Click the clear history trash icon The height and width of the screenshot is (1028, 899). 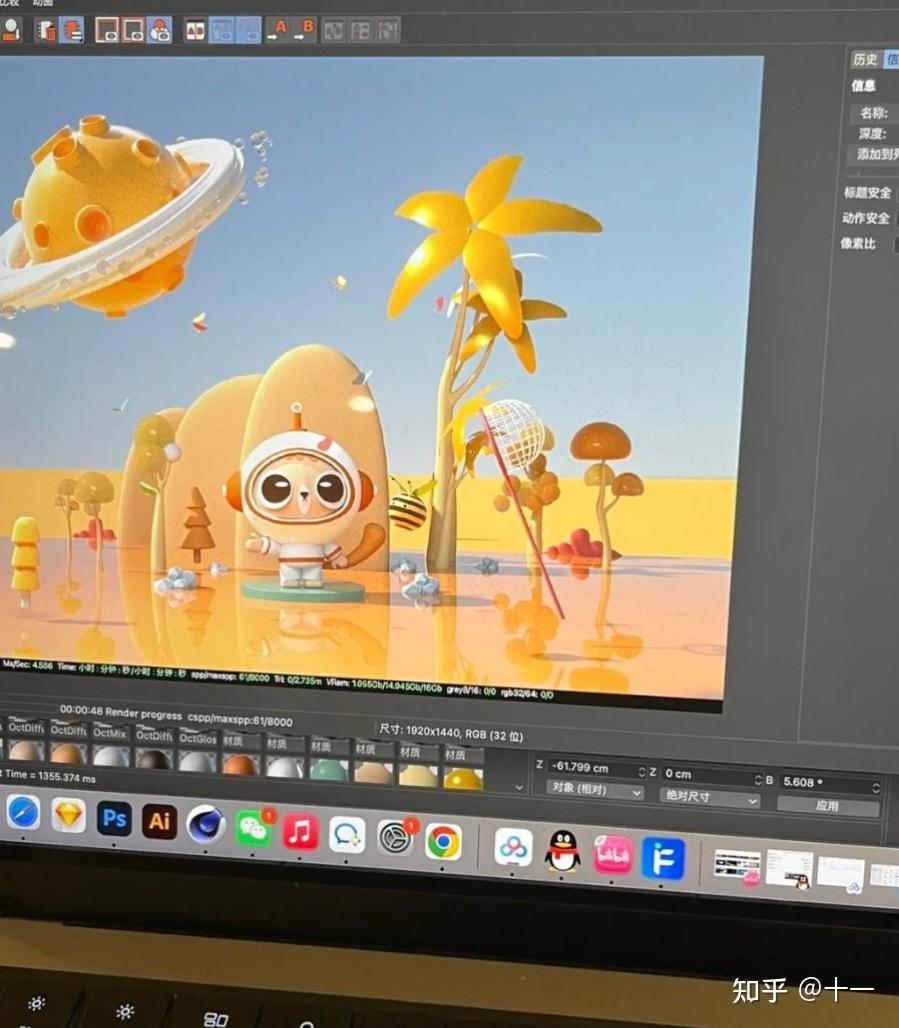(45, 30)
